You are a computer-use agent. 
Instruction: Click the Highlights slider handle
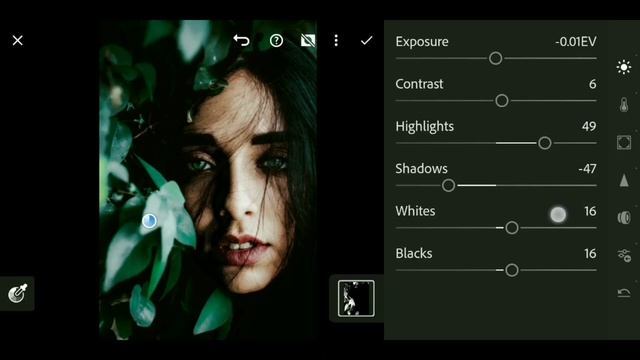pos(544,143)
